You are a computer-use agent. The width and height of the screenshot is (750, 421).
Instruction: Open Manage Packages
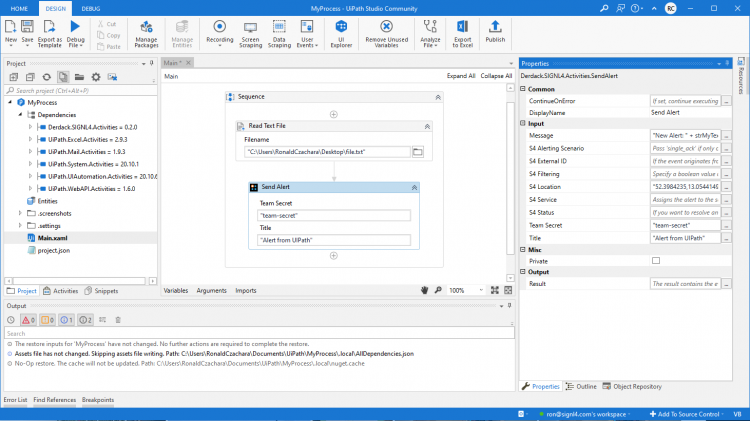tap(146, 33)
